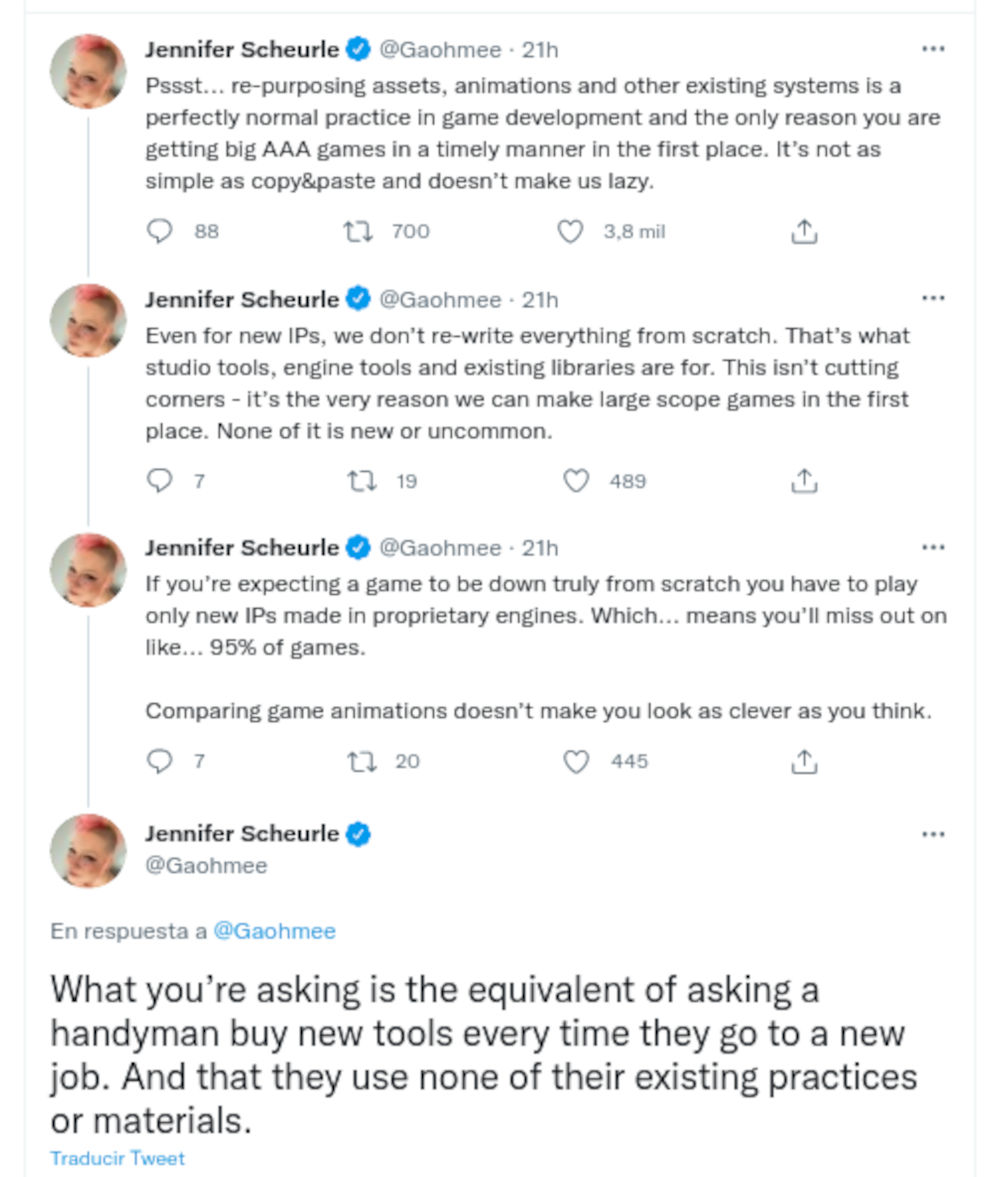Reply to the new IPs tweet
Screen dimensions: 1000x1177
[160, 481]
